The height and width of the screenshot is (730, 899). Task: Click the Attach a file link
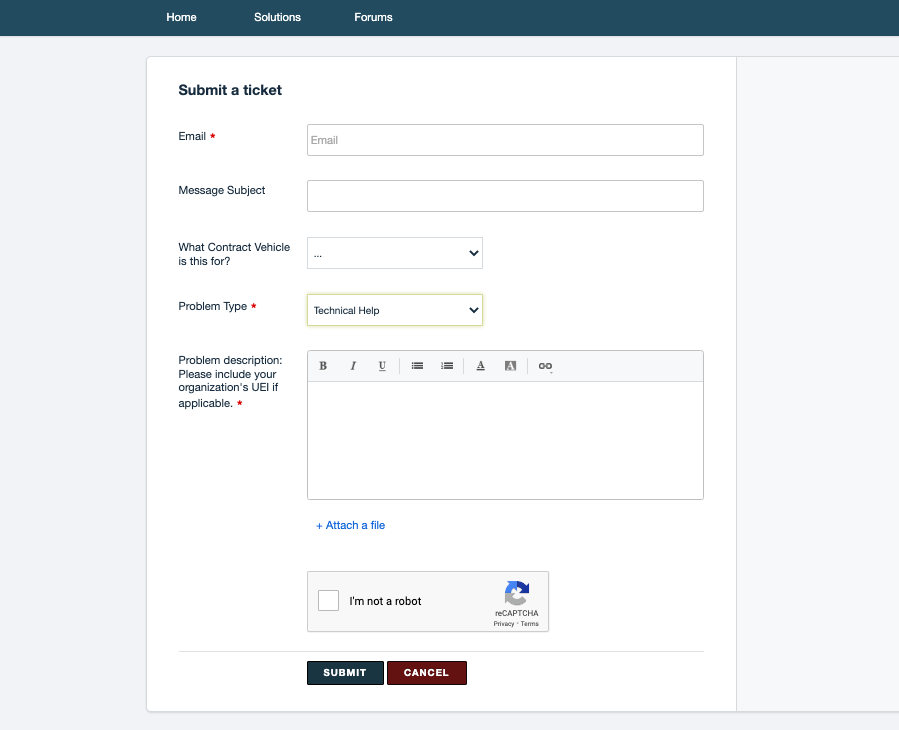(x=350, y=525)
